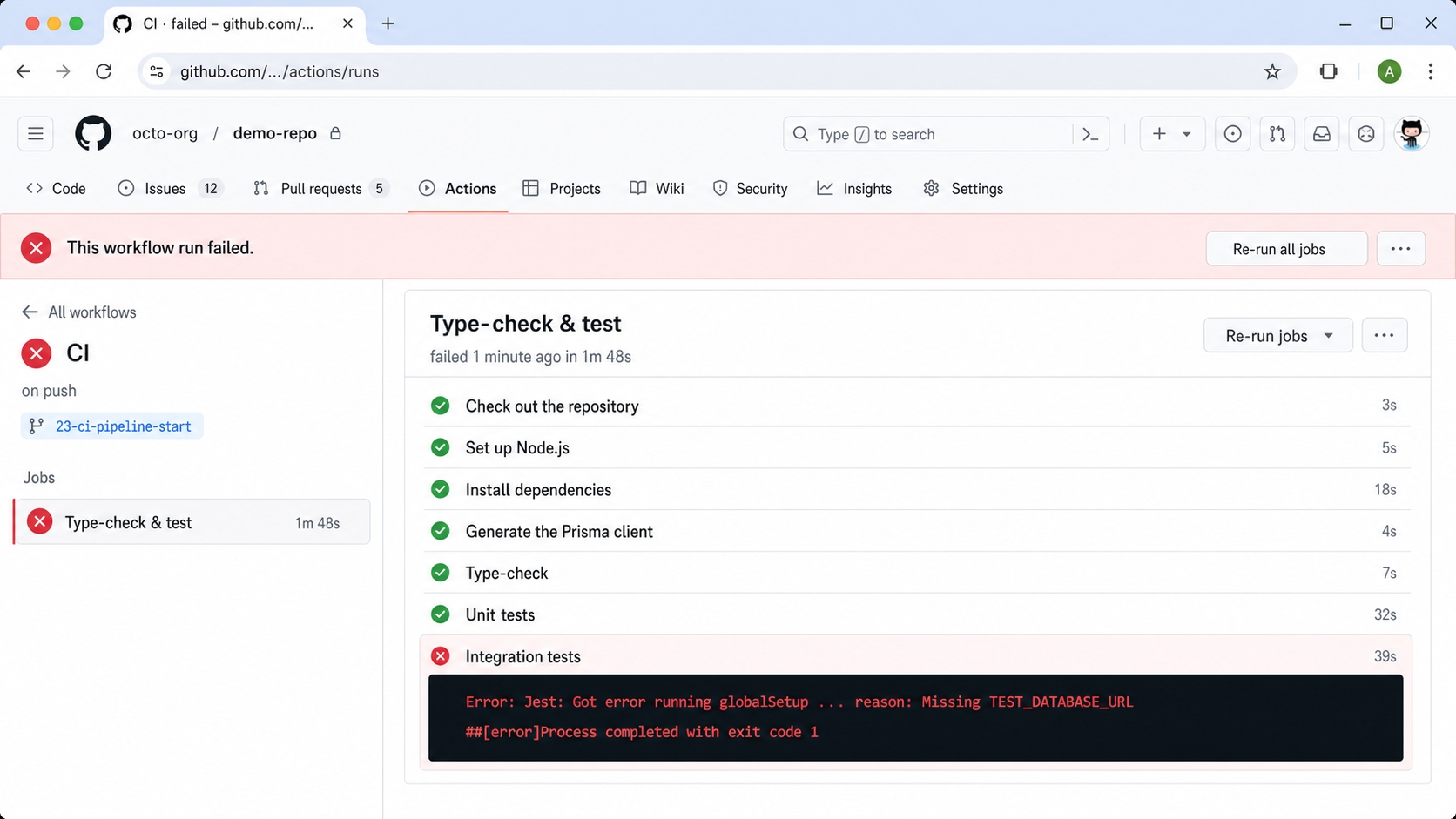Open the command palette icon in search
Image resolution: width=1456 pixels, height=819 pixels.
click(x=1090, y=134)
